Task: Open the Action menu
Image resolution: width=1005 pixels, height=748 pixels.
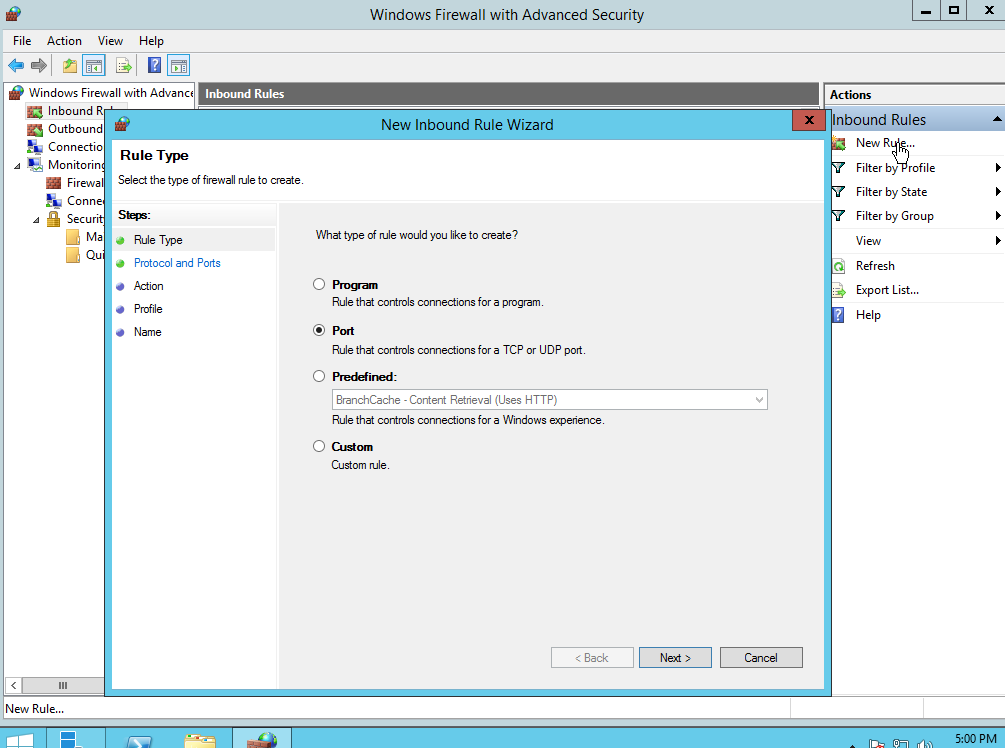Action: coord(64,41)
